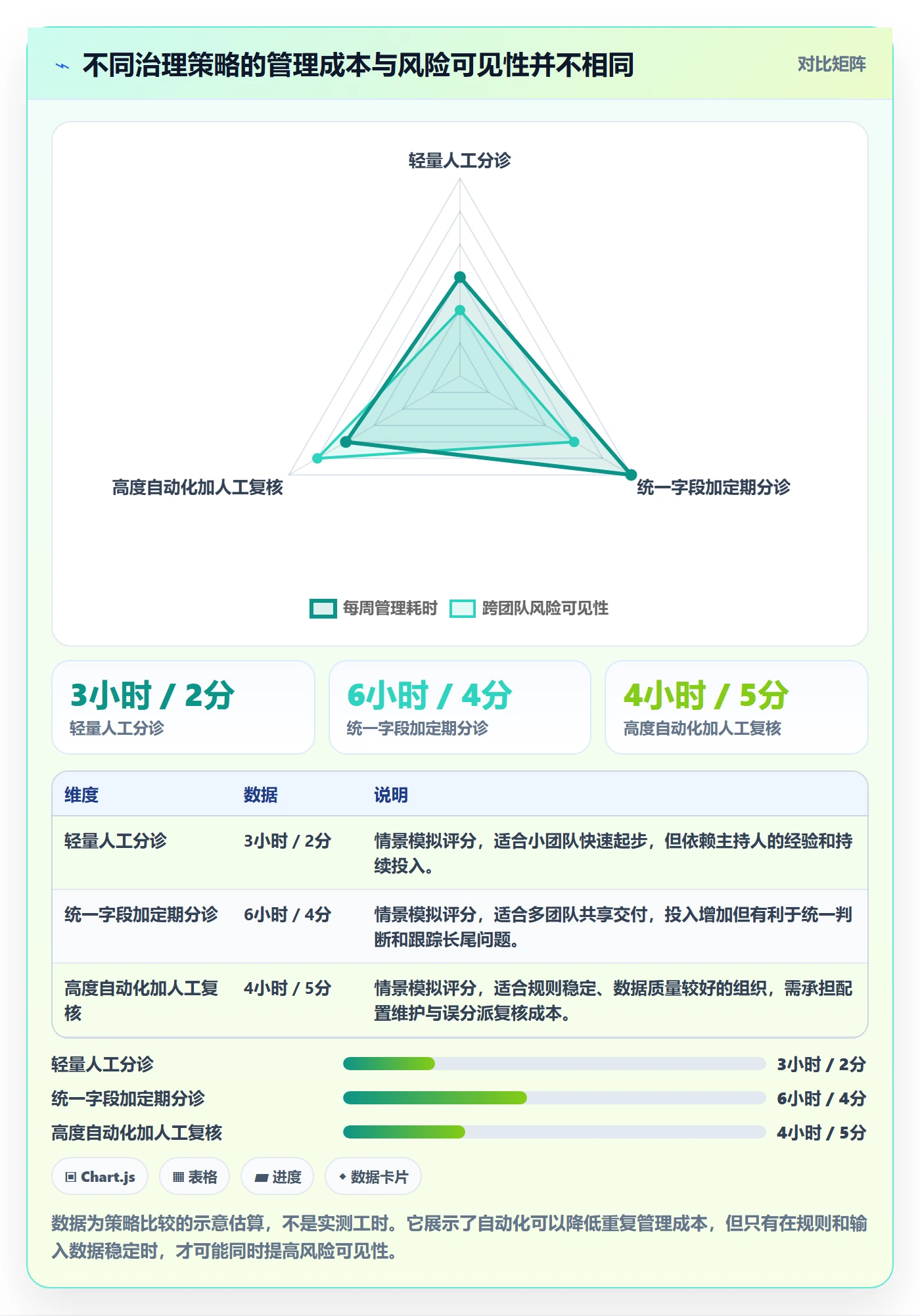Viewport: 920px width, 1316px height.
Task: Click the 统一字段加定期分诊 progress bar
Action: pyautogui.click(x=554, y=1098)
